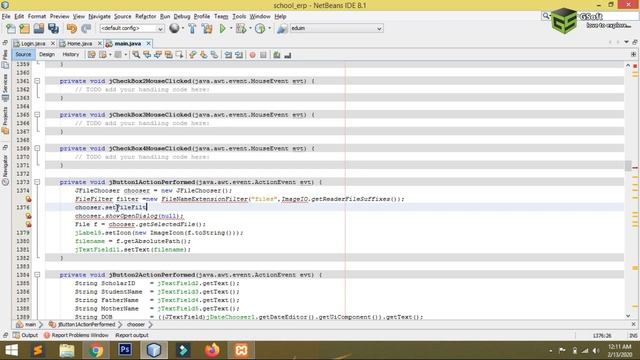Click the Shift Line Right icon
Image resolution: width=640 pixels, height=360 pixels.
[x=239, y=55]
